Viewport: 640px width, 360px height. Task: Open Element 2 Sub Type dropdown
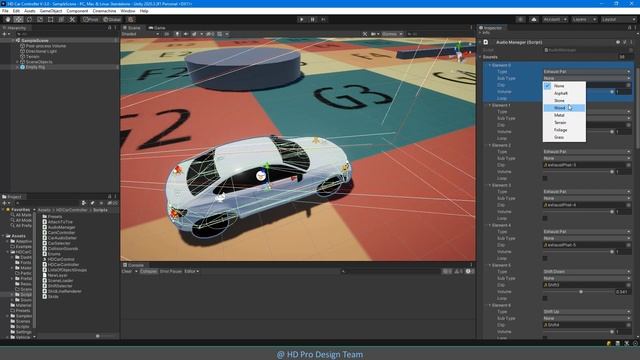click(587, 158)
